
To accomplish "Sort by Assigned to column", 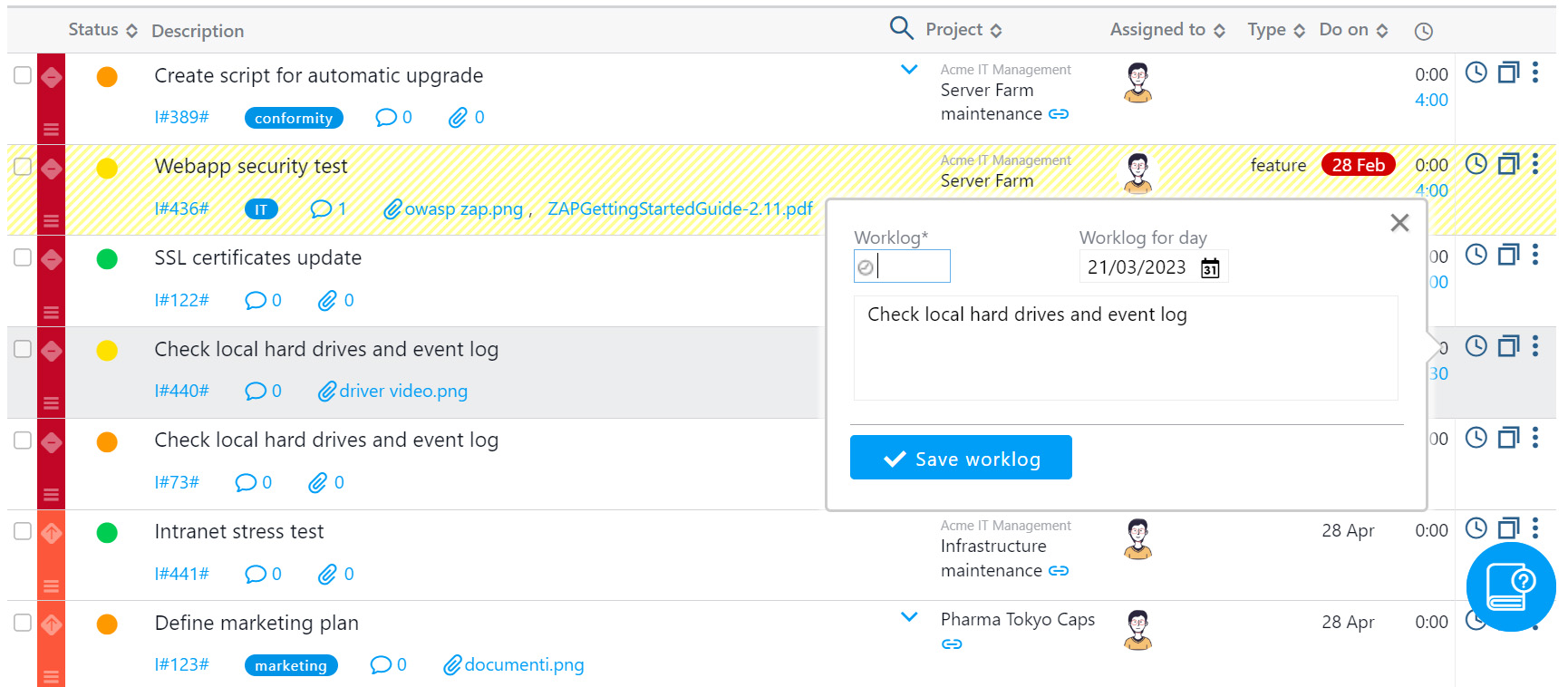I will (1166, 30).
